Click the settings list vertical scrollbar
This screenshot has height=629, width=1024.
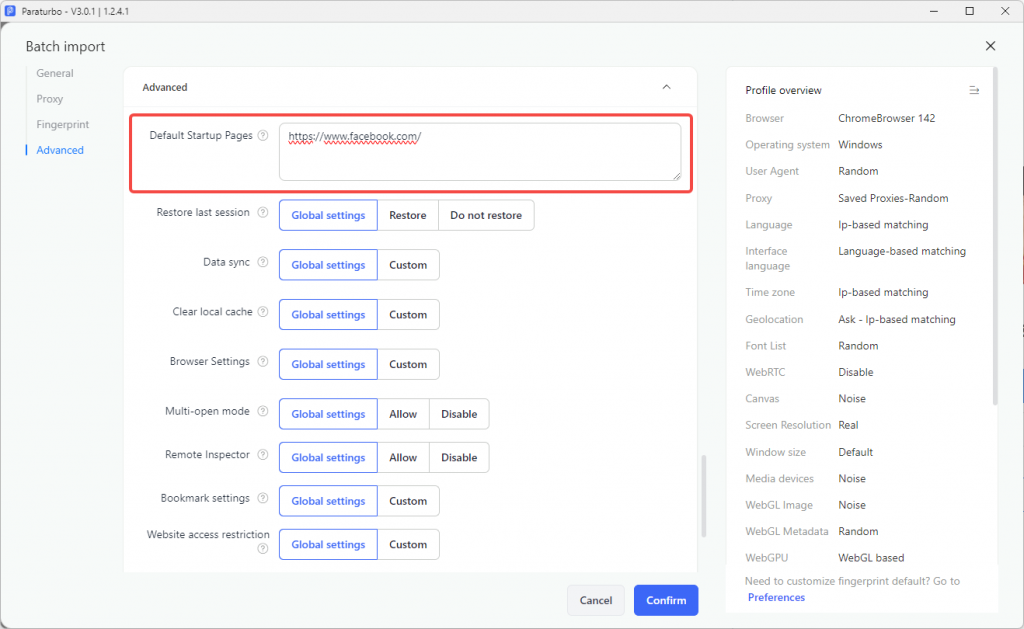tap(703, 496)
